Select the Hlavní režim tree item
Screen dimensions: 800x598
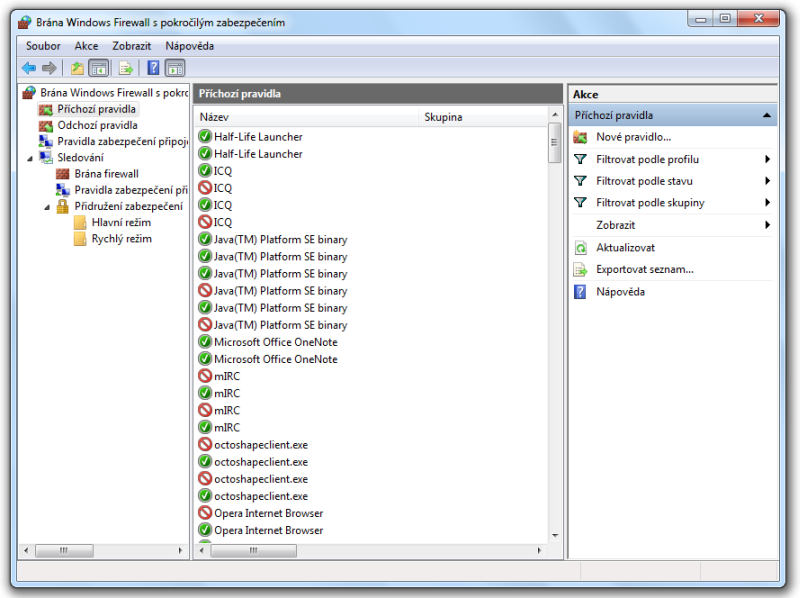tap(121, 222)
